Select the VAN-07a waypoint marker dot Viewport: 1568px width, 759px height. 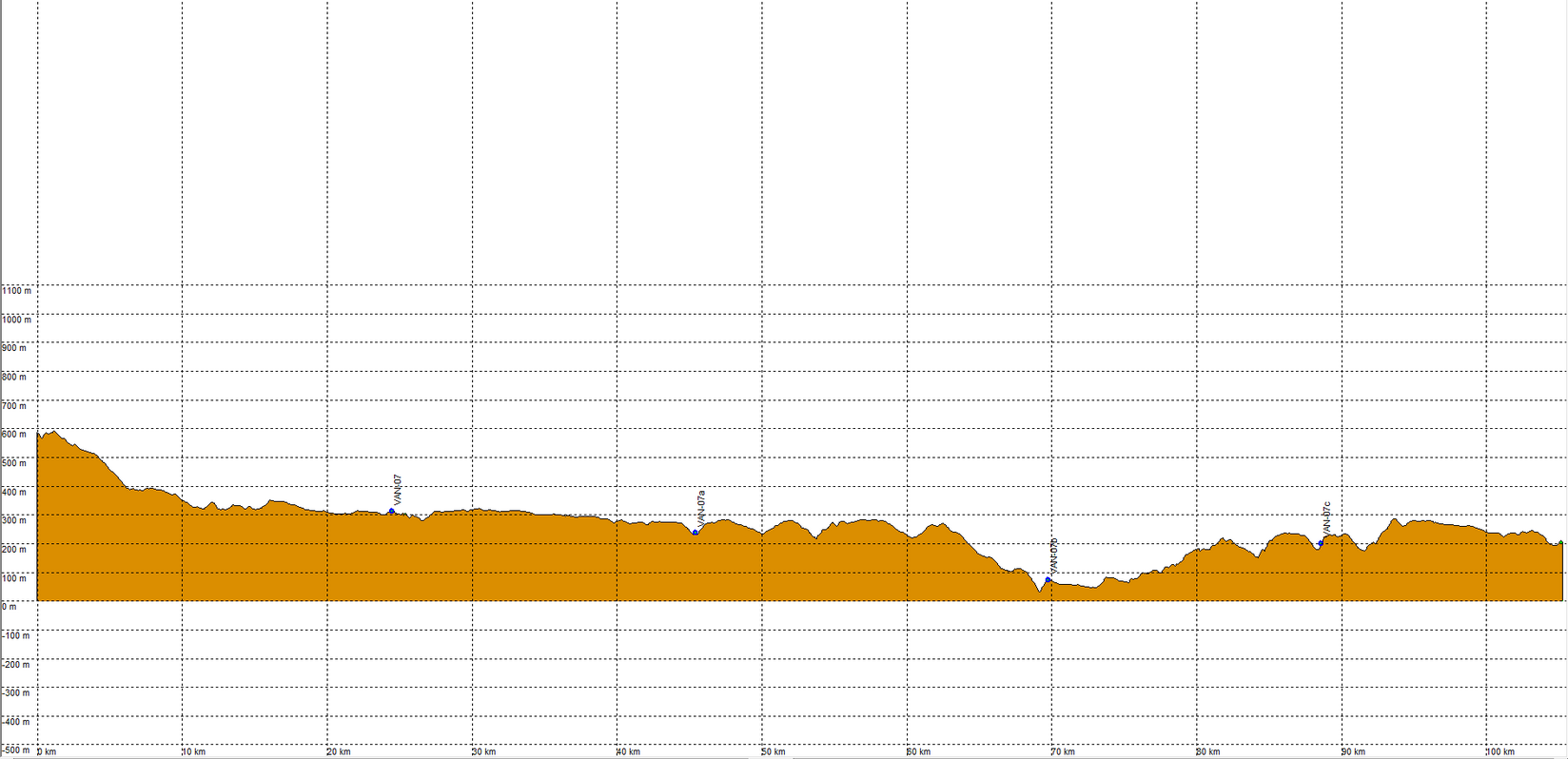696,533
